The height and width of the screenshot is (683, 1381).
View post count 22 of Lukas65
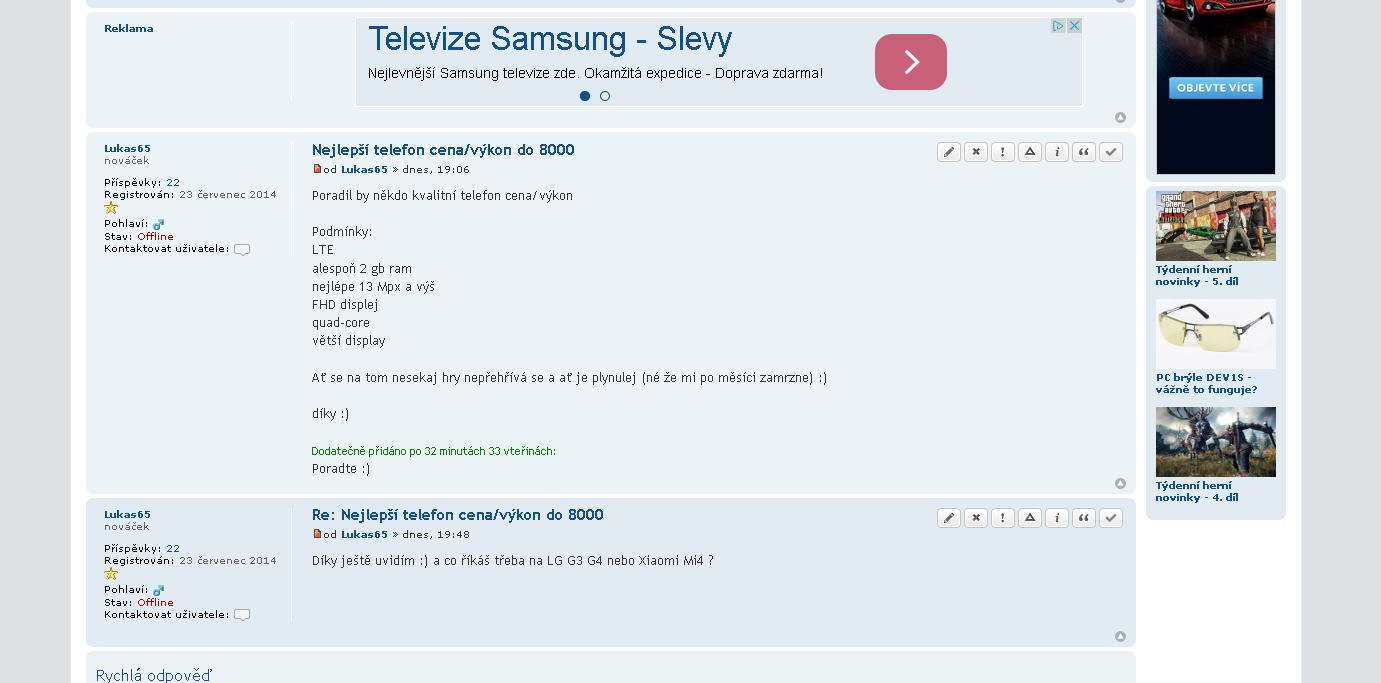pyautogui.click(x=173, y=183)
